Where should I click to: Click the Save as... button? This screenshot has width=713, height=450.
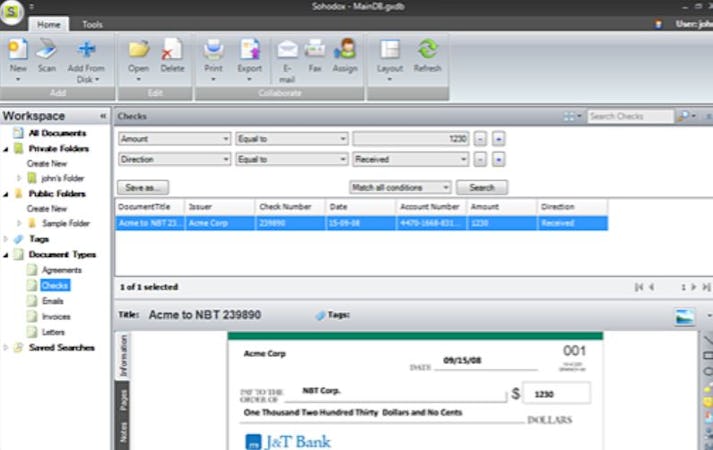(143, 187)
